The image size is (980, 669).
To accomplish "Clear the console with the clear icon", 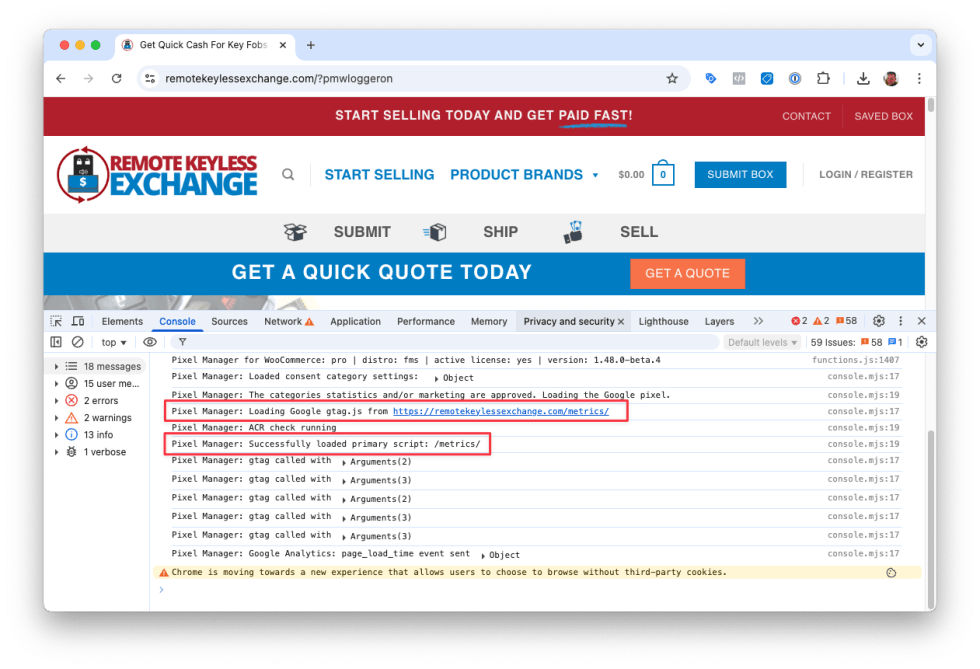I will pos(78,342).
